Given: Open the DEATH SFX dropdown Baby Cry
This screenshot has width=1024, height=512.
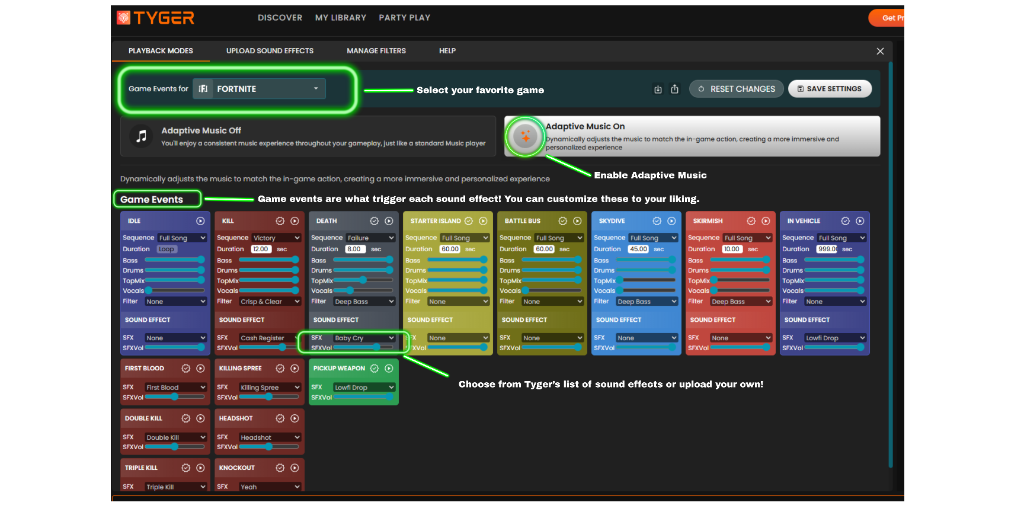Looking at the screenshot, I should 364,338.
